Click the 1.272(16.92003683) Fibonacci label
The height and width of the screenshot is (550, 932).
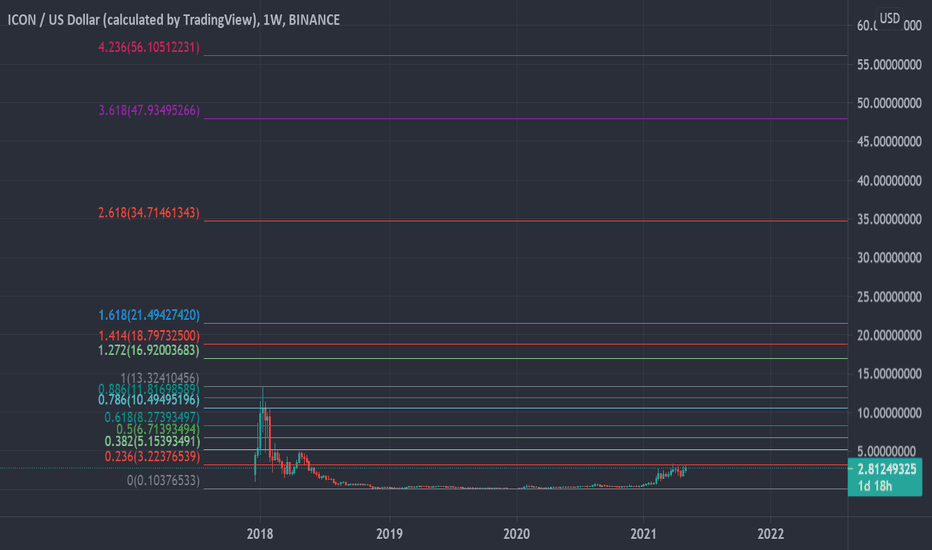[149, 350]
